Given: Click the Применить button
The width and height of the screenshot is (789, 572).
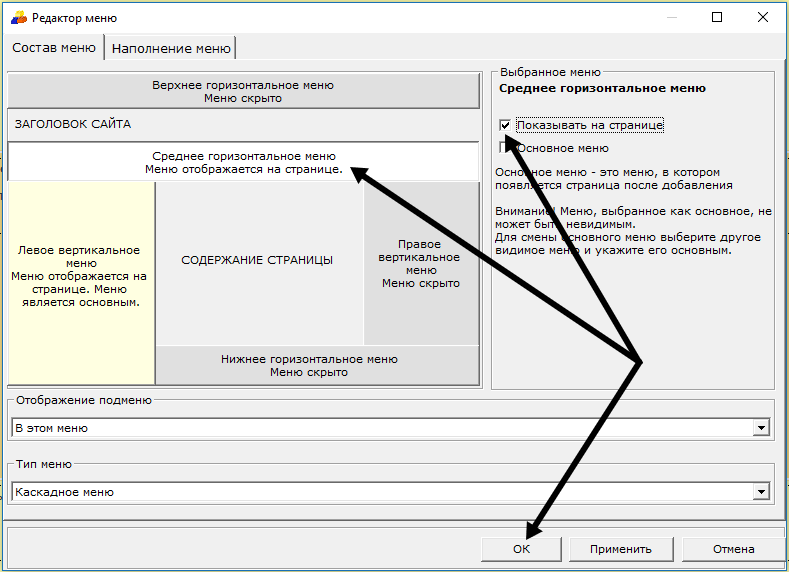Looking at the screenshot, I should 620,549.
